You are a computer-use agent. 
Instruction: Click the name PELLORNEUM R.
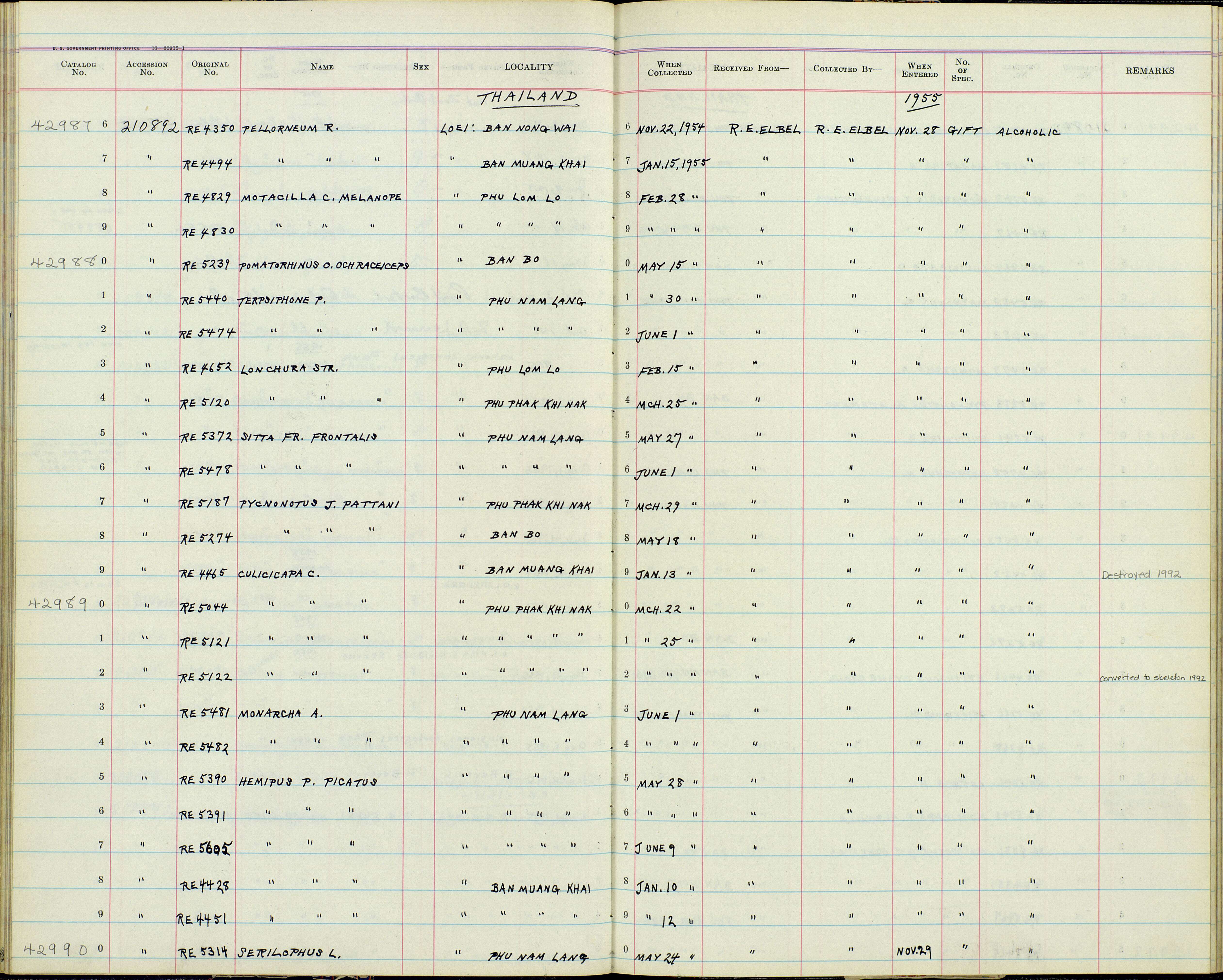tap(291, 129)
